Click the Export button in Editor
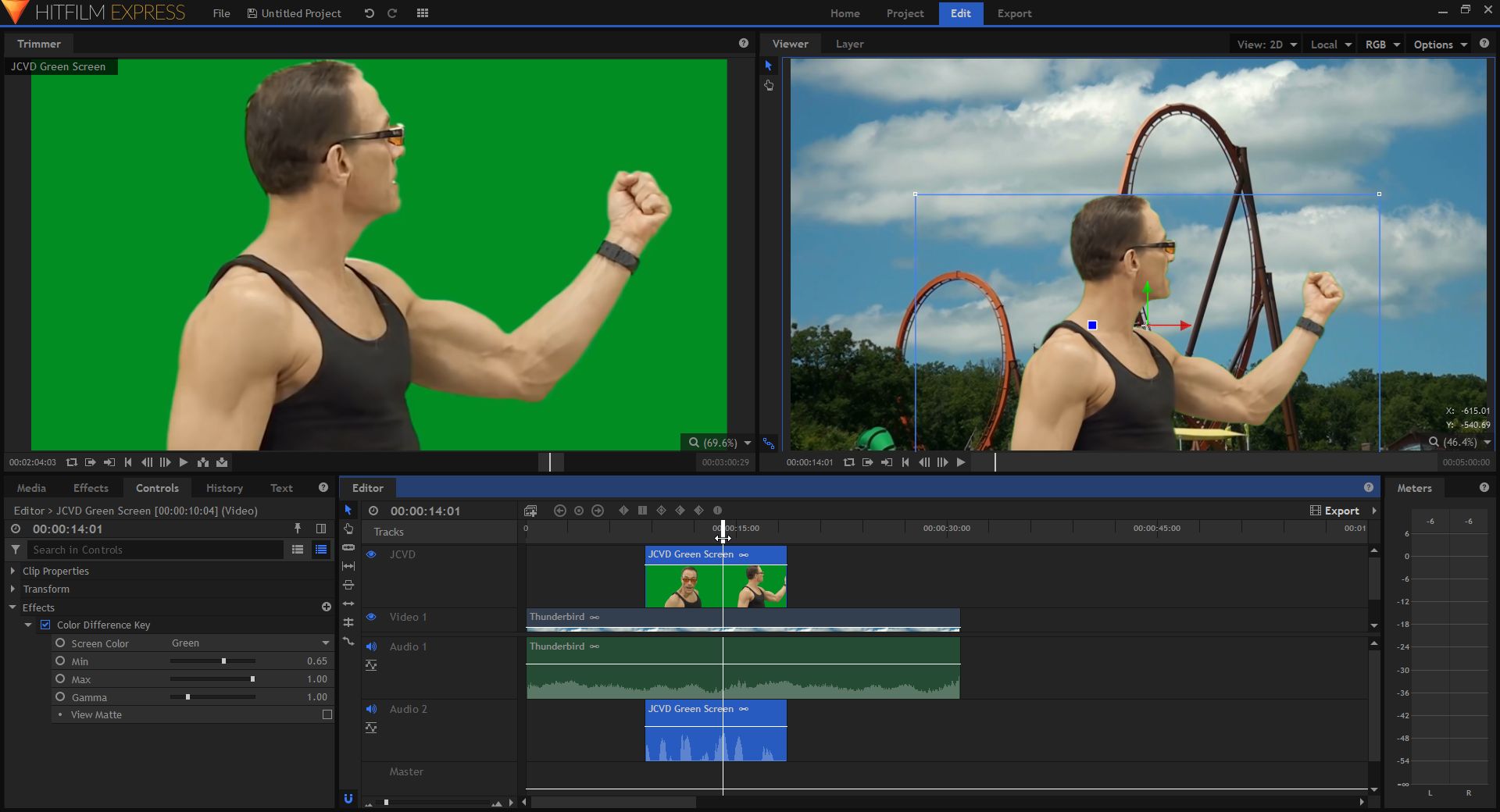 [x=1335, y=511]
